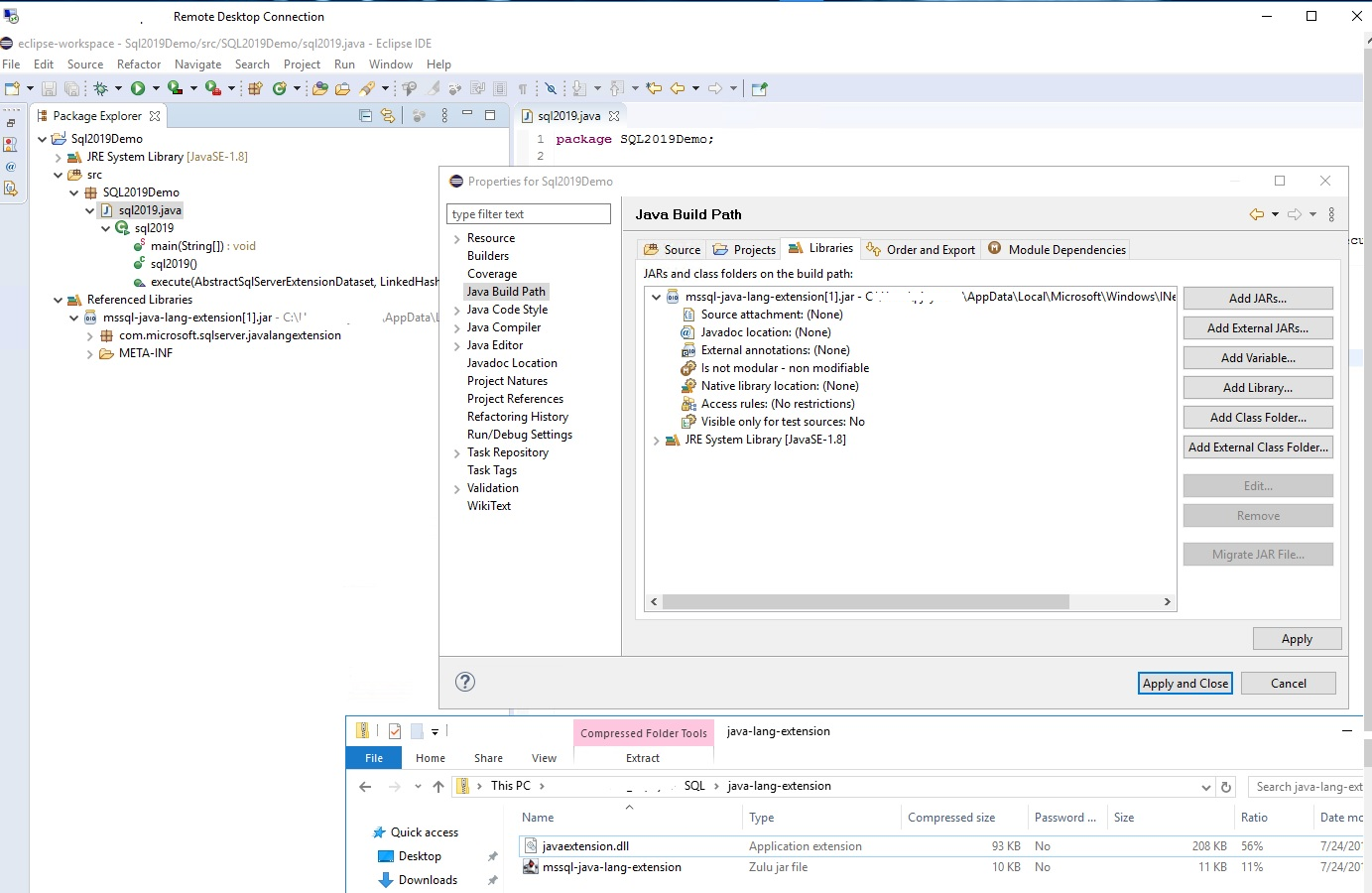Screen dimensions: 1372x893
Task: Click the Apply and Close button
Action: (x=1185, y=683)
